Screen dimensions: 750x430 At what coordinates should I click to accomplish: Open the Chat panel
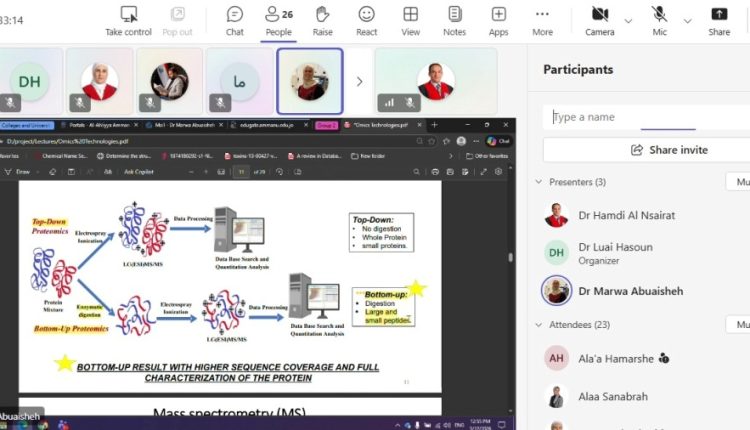click(234, 20)
